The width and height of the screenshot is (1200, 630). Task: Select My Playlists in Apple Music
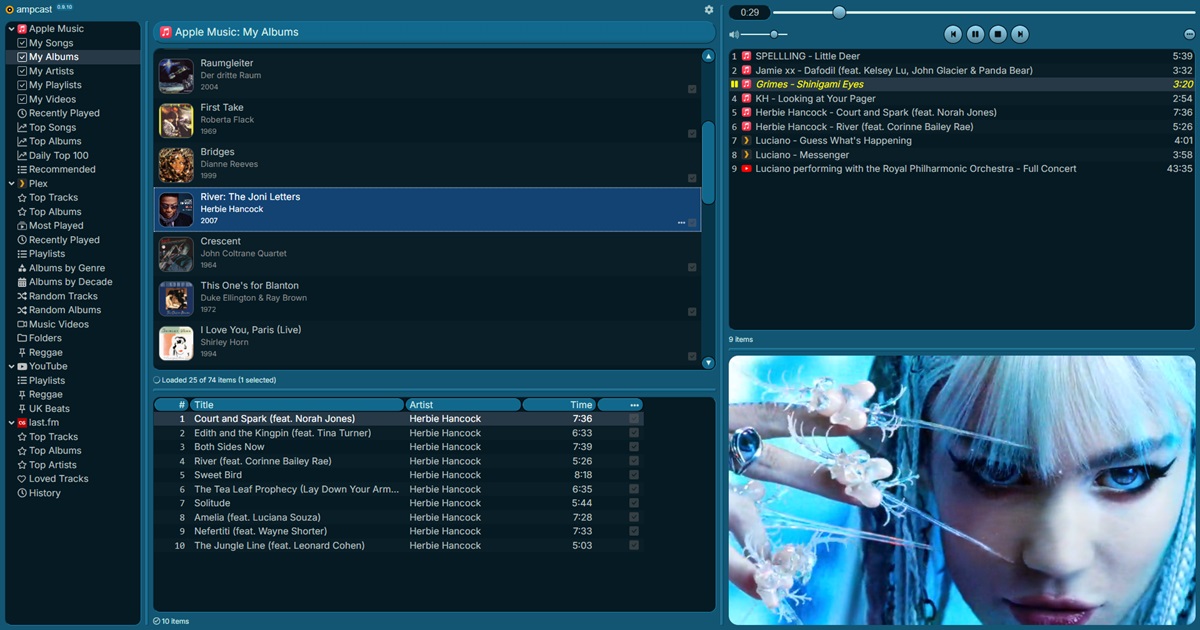[55, 85]
